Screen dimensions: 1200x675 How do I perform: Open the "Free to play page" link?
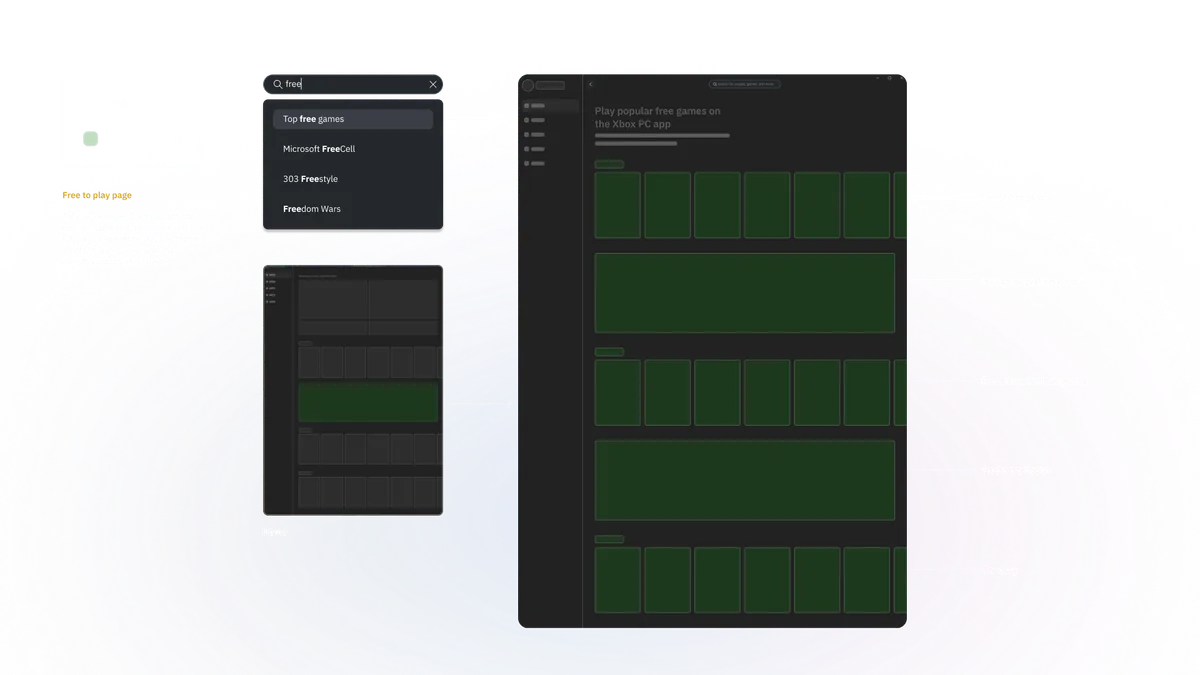tap(97, 195)
